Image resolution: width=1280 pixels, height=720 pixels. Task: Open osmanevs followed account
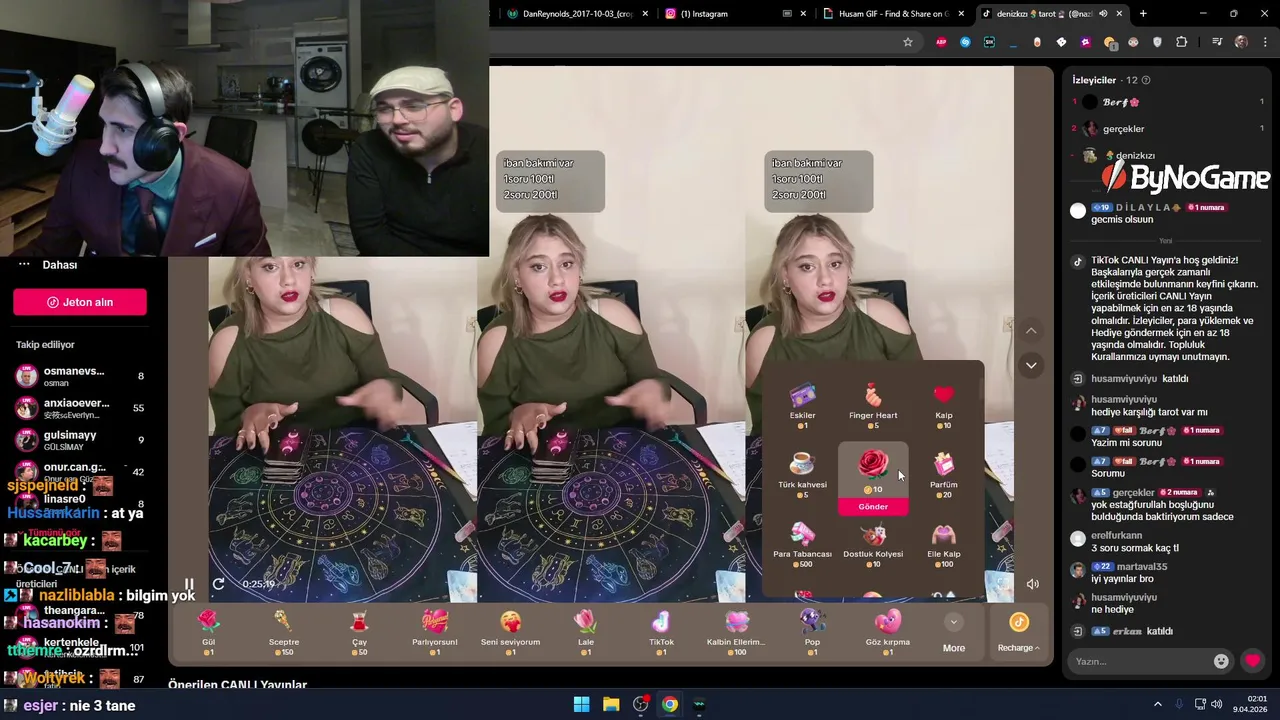tap(80, 376)
